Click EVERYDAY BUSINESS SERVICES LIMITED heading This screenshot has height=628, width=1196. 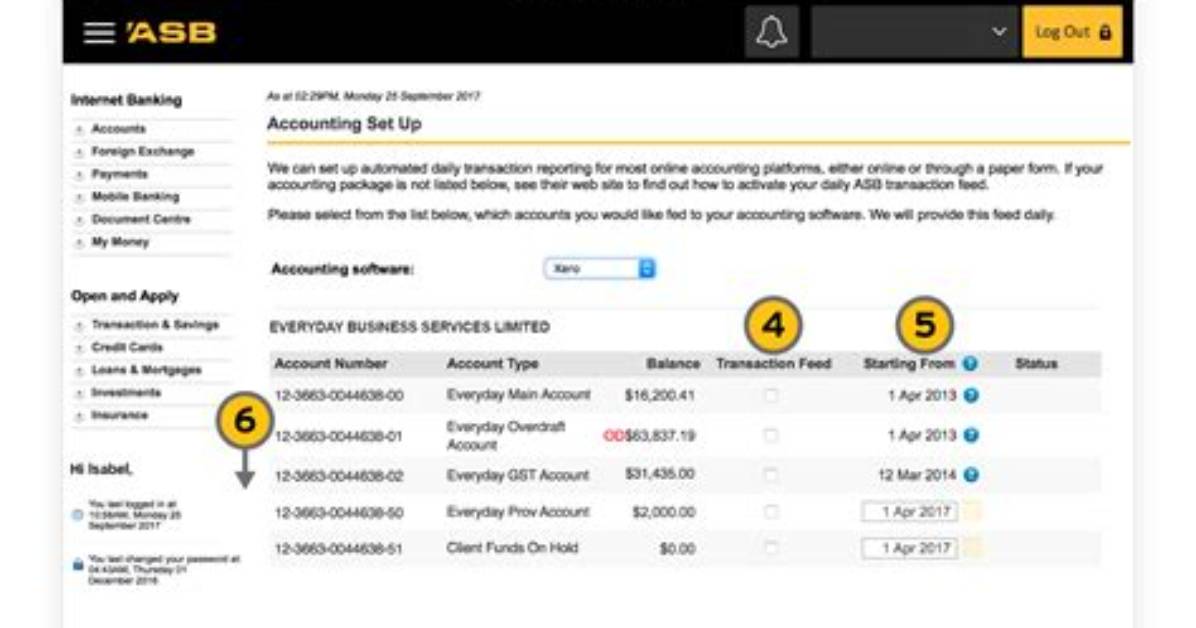click(x=410, y=327)
